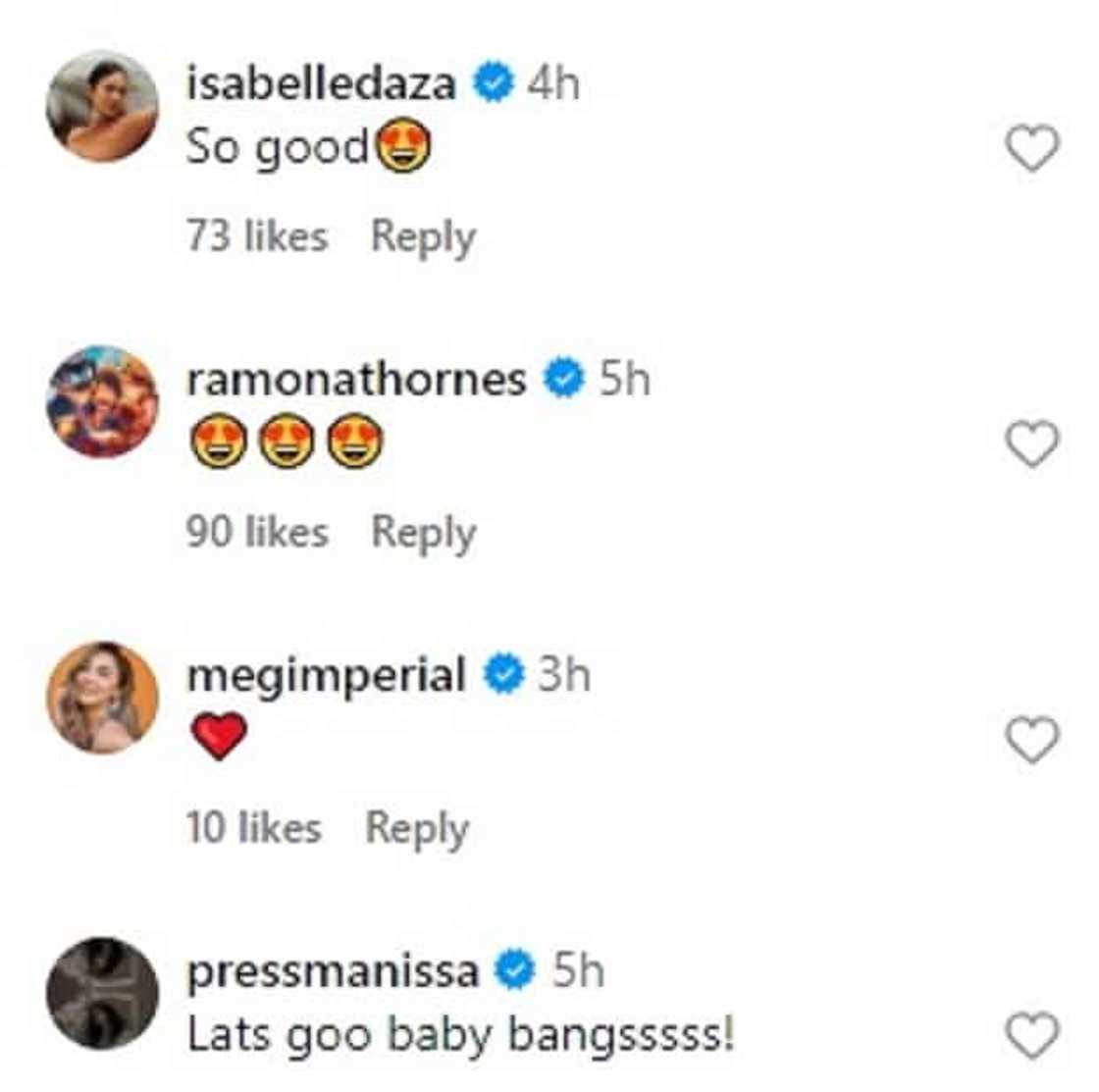
Task: Open pressmanissa username link
Action: [333, 971]
